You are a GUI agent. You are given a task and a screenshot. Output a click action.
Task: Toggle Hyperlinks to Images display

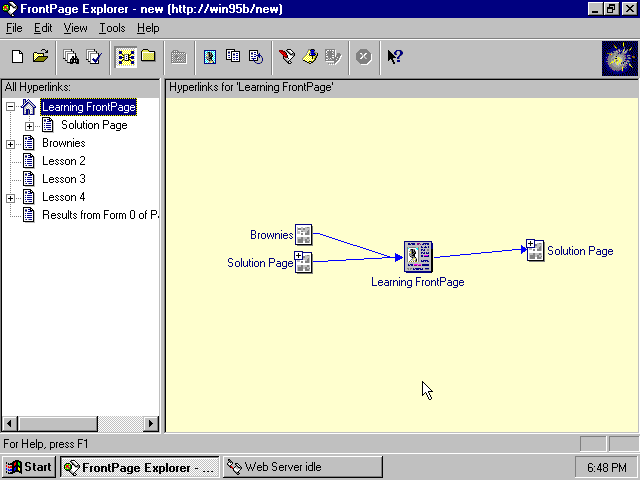(x=210, y=57)
